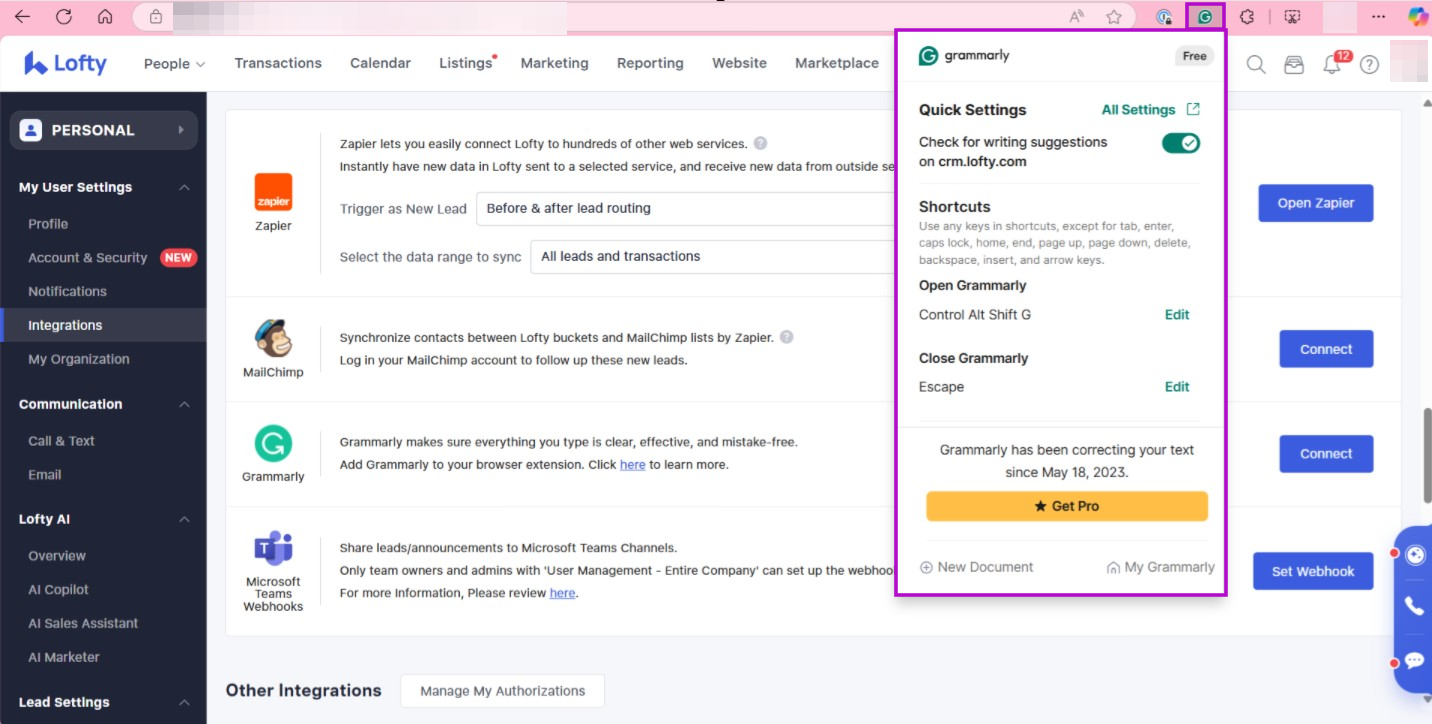This screenshot has width=1432, height=724.
Task: Disable Grammarly writing suggestions toggle
Action: pyautogui.click(x=1180, y=143)
